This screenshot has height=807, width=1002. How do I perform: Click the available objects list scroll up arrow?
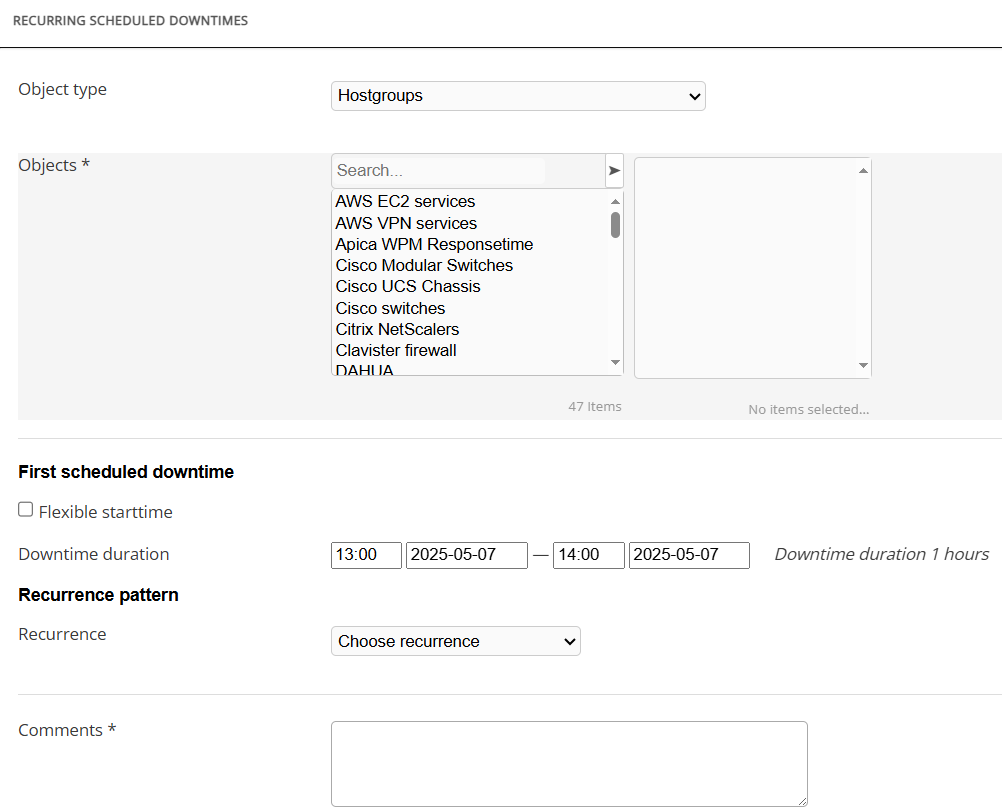tap(615, 201)
